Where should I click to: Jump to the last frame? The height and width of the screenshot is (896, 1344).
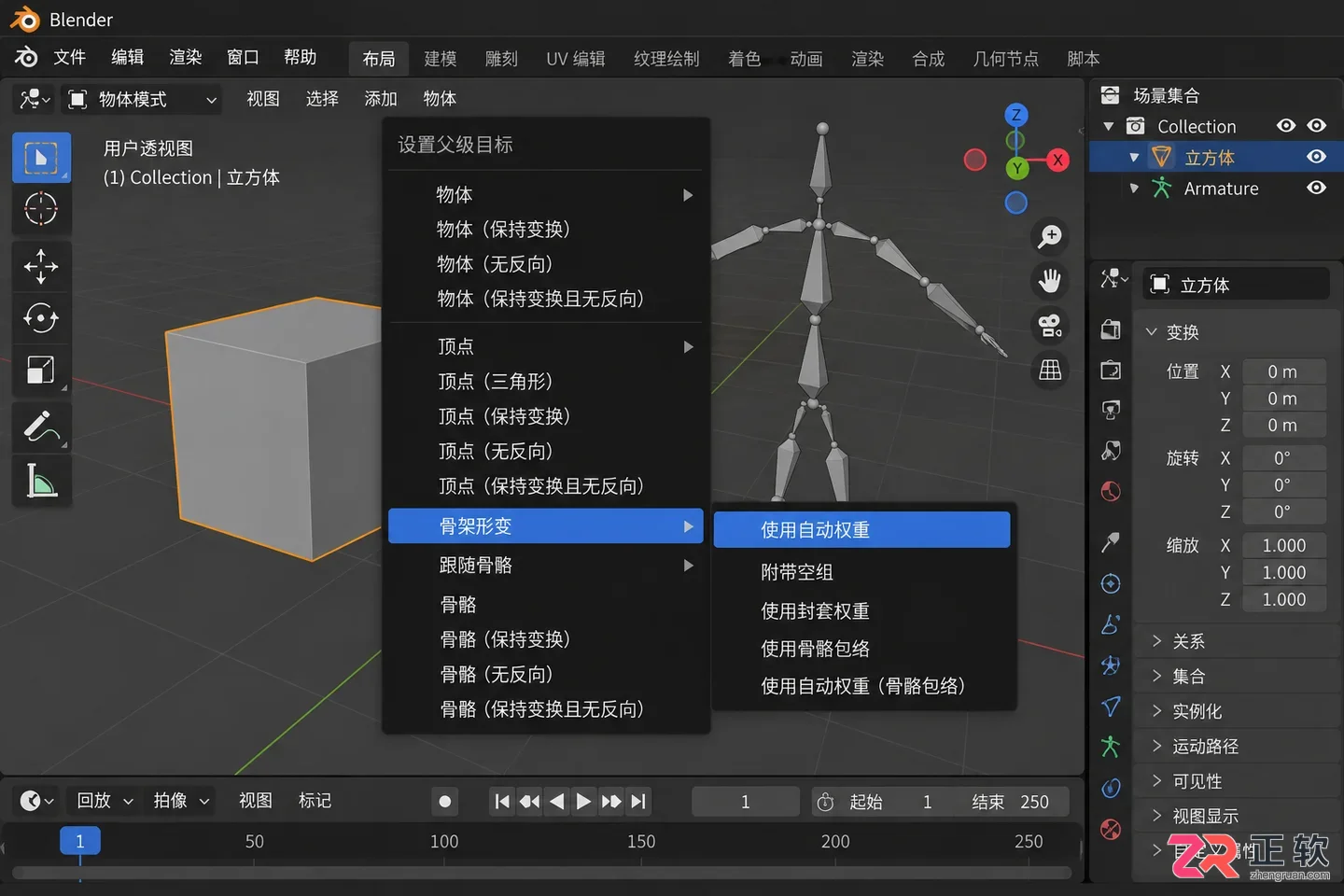[638, 801]
